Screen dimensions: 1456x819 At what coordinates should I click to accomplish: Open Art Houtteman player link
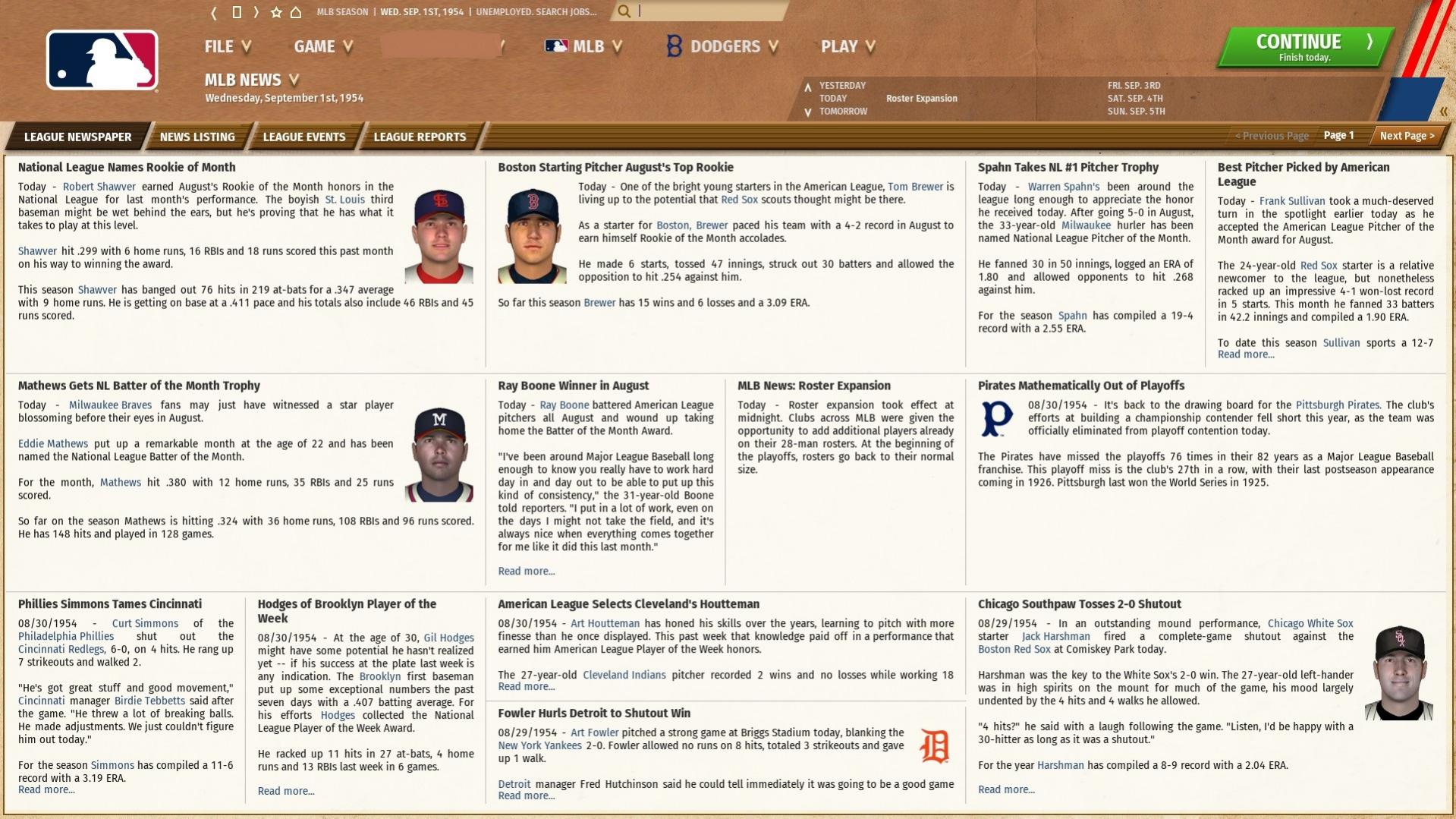(x=605, y=624)
